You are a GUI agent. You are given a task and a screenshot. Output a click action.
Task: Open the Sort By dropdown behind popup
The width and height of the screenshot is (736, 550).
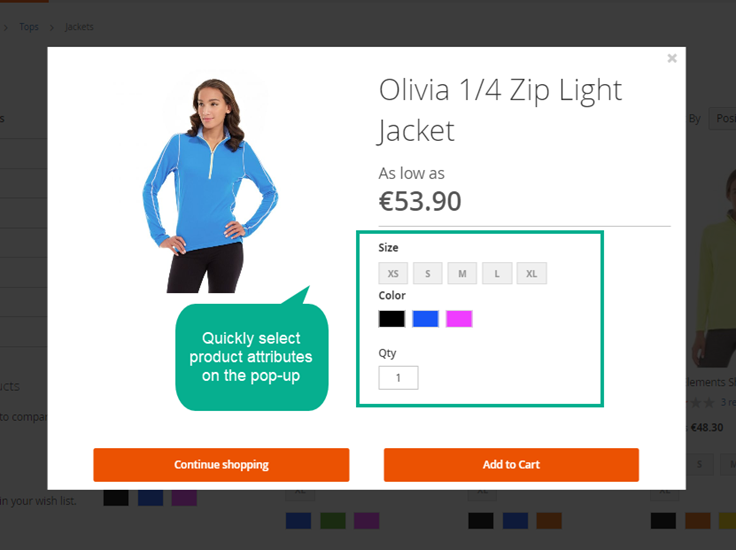[723, 118]
